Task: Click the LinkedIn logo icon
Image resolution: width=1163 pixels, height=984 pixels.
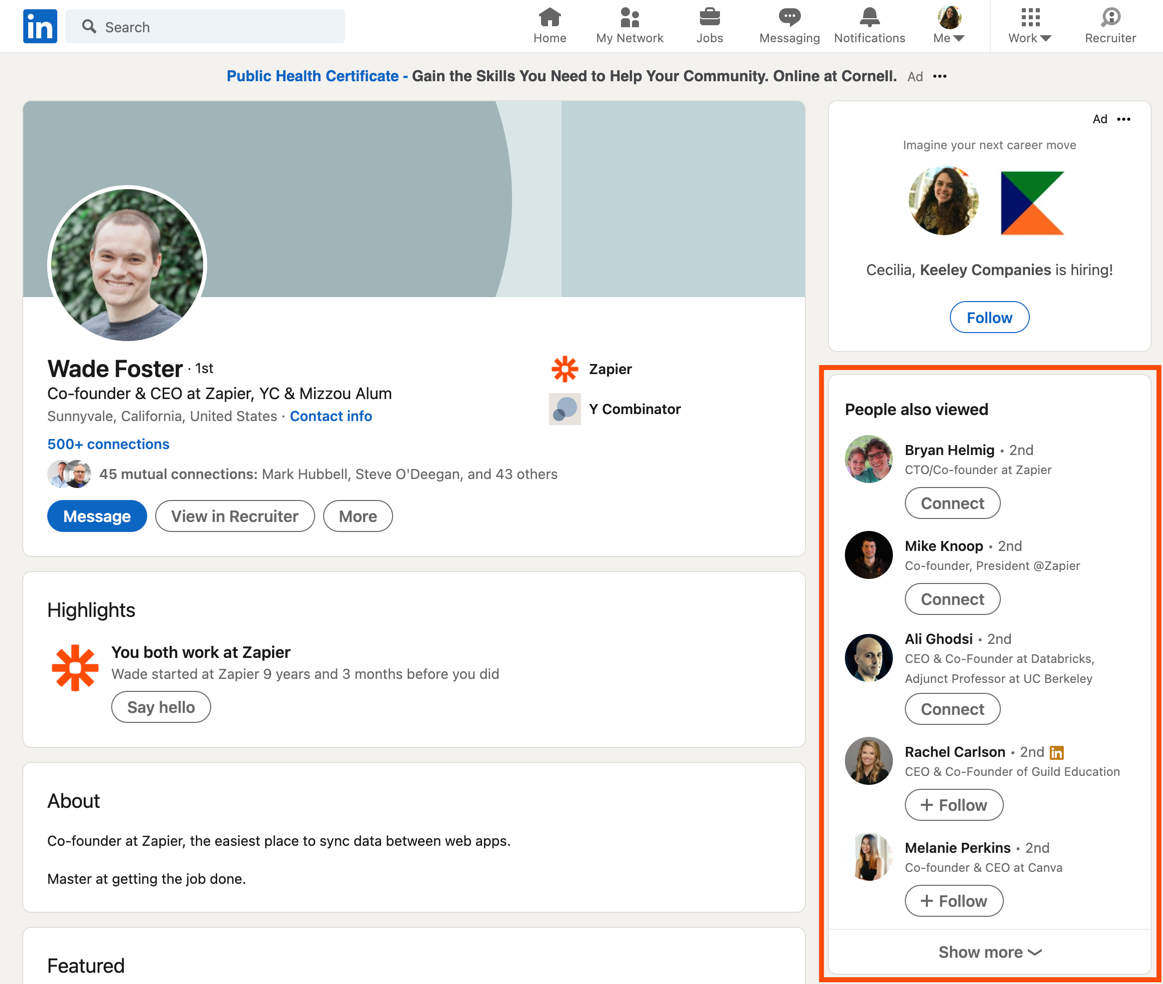Action: [40, 26]
